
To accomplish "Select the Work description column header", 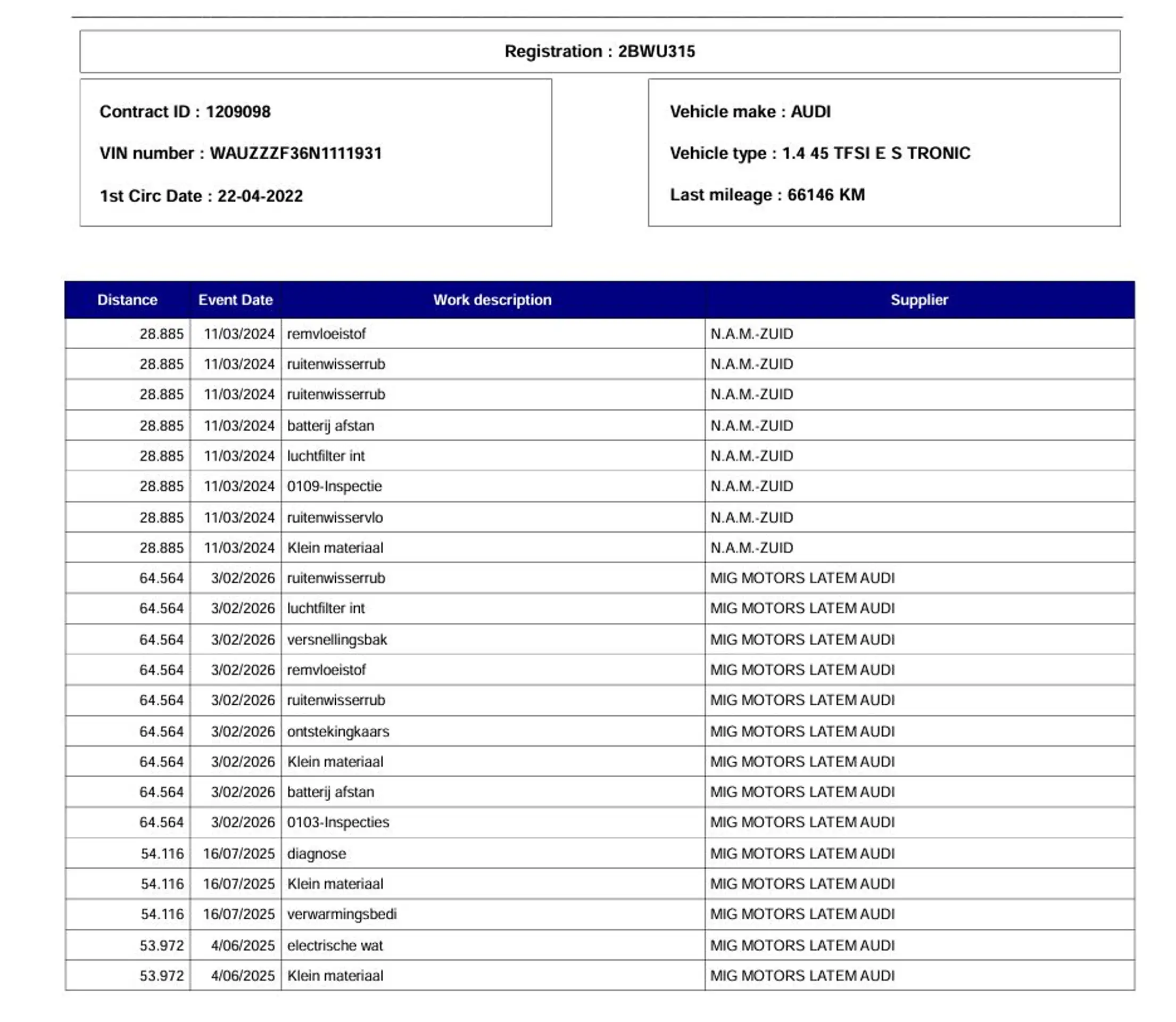I will point(493,300).
